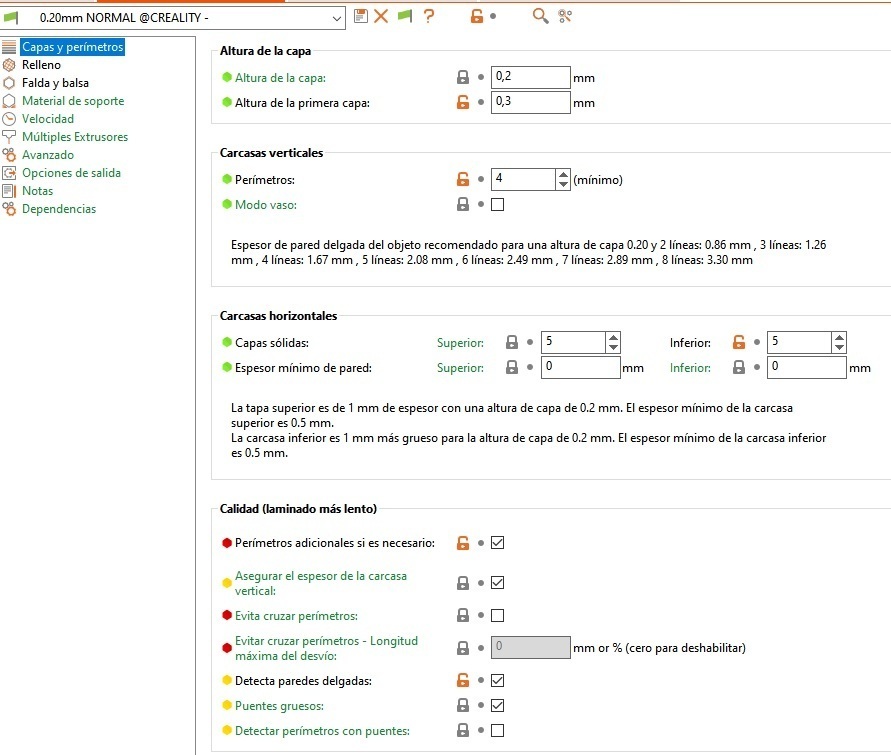Image resolution: width=891 pixels, height=755 pixels.
Task: Enable Evita cruzar perímetros checkbox
Action: (497, 615)
